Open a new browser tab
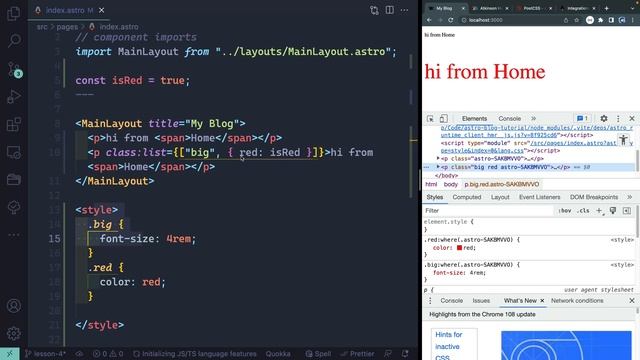 pyautogui.click(x=607, y=8)
